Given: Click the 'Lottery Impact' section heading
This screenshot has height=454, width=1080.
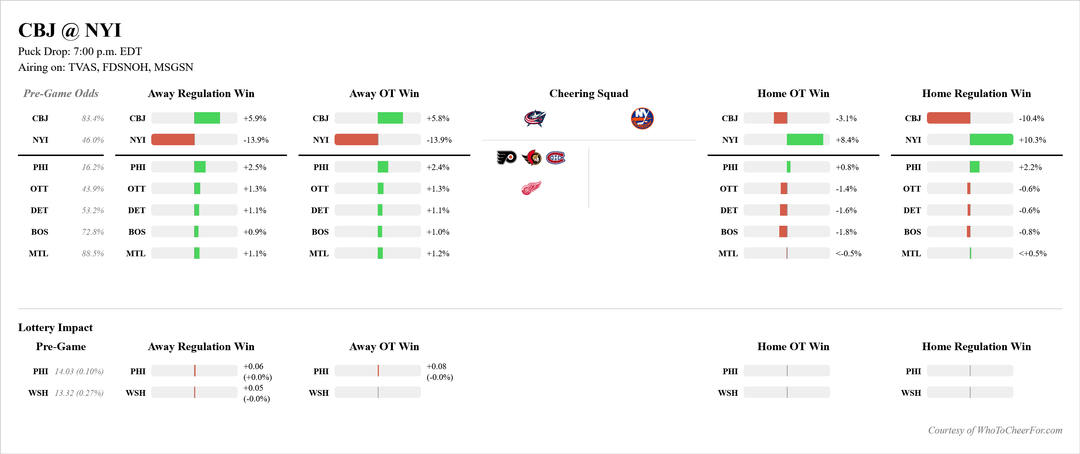Looking at the screenshot, I should (56, 327).
